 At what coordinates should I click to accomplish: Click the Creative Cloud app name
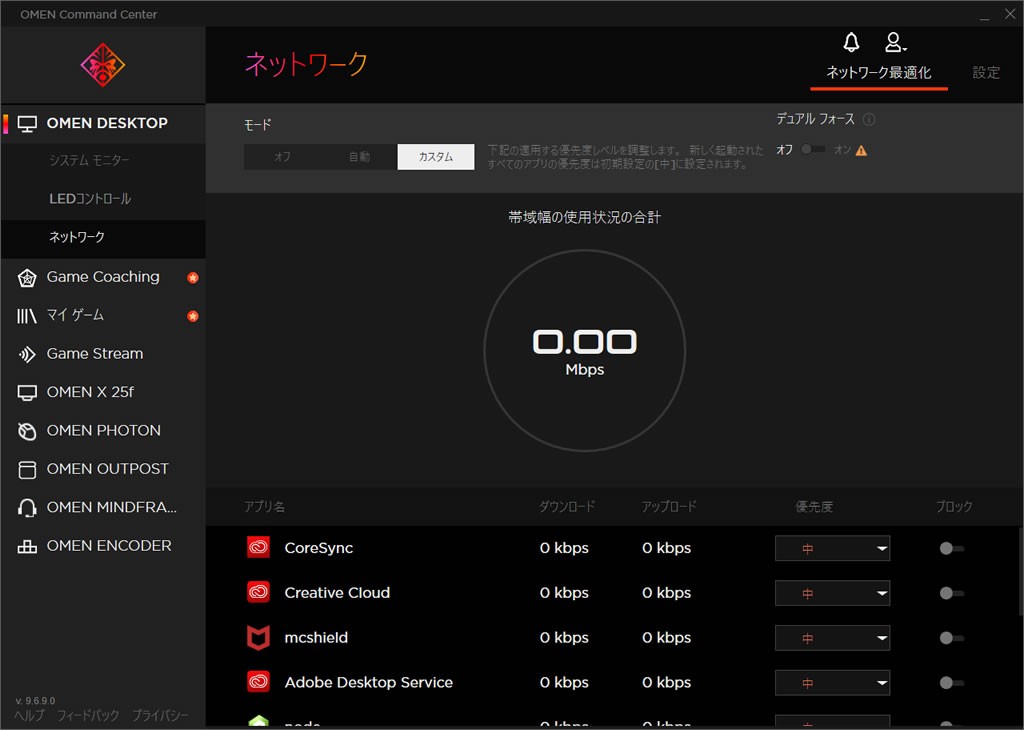click(x=337, y=592)
